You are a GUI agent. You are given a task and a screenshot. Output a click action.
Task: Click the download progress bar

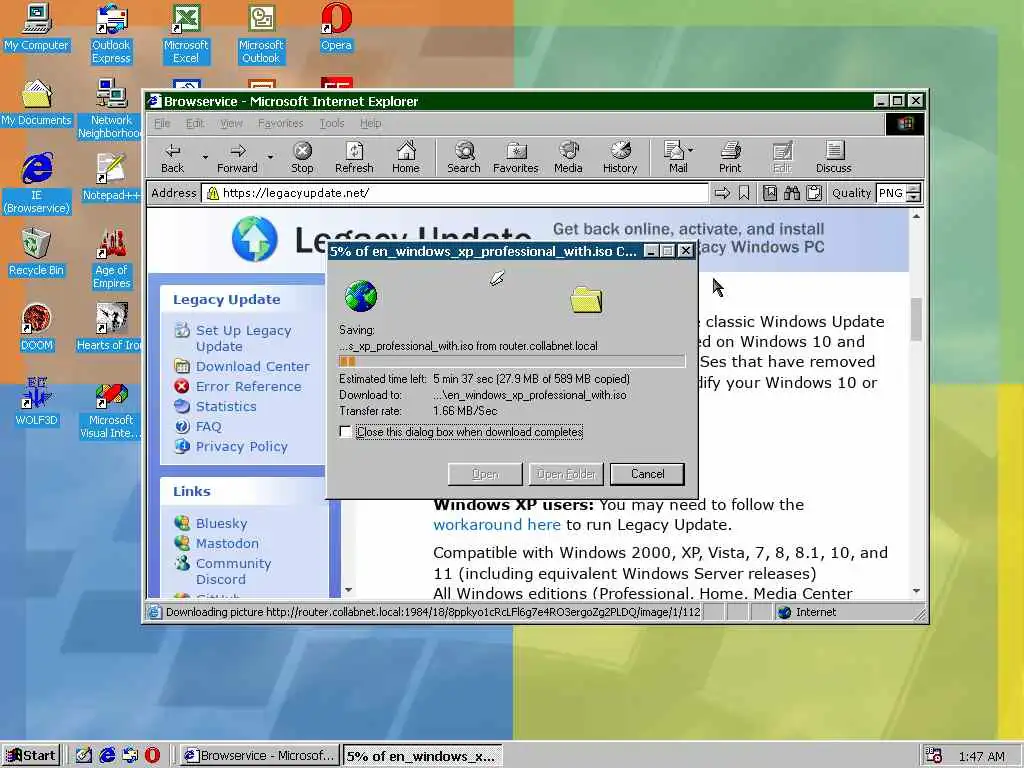point(512,361)
